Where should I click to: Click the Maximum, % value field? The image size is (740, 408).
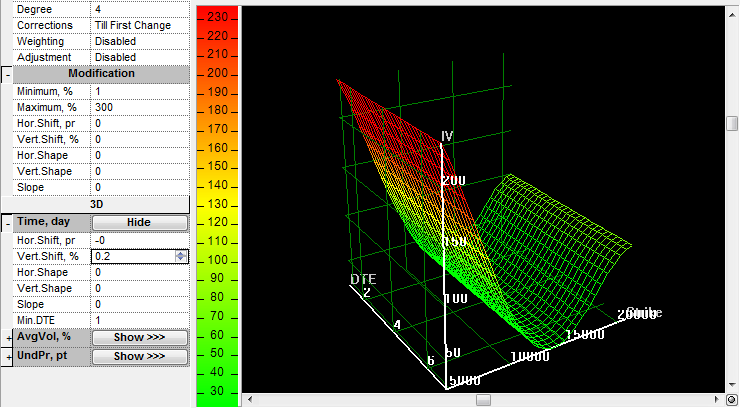coord(139,107)
